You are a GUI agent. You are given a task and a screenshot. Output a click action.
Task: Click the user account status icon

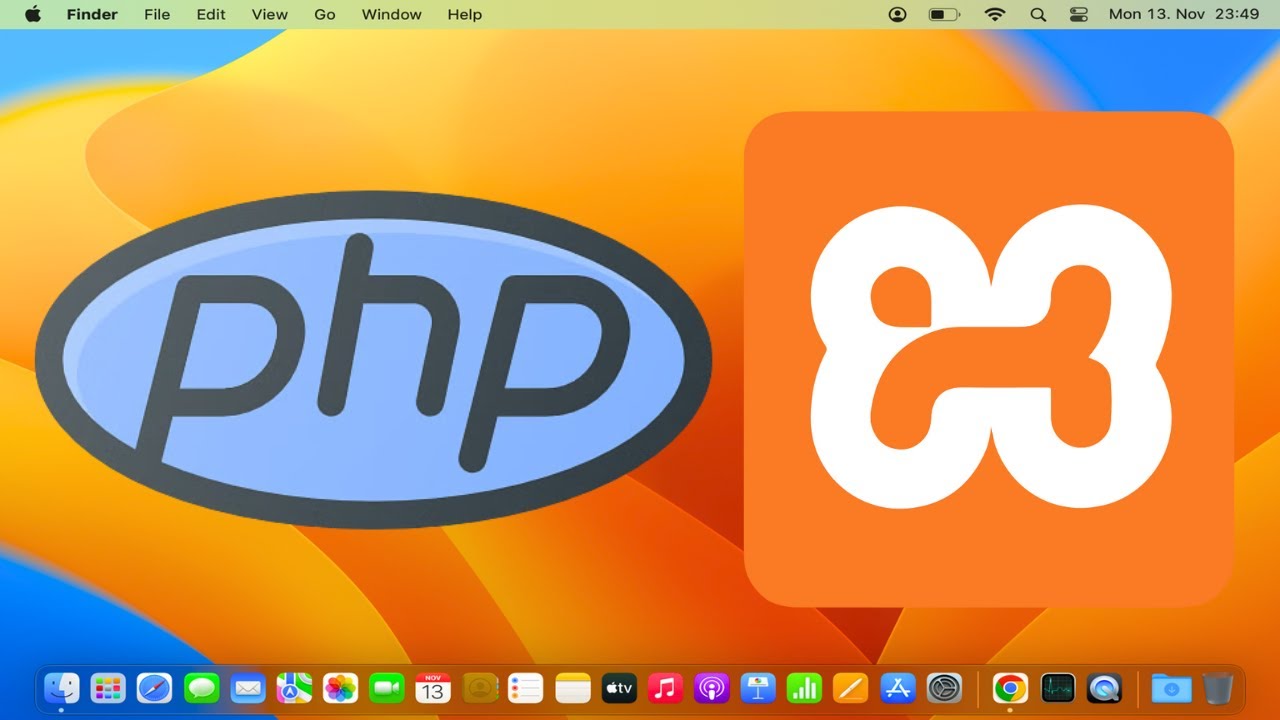898,15
